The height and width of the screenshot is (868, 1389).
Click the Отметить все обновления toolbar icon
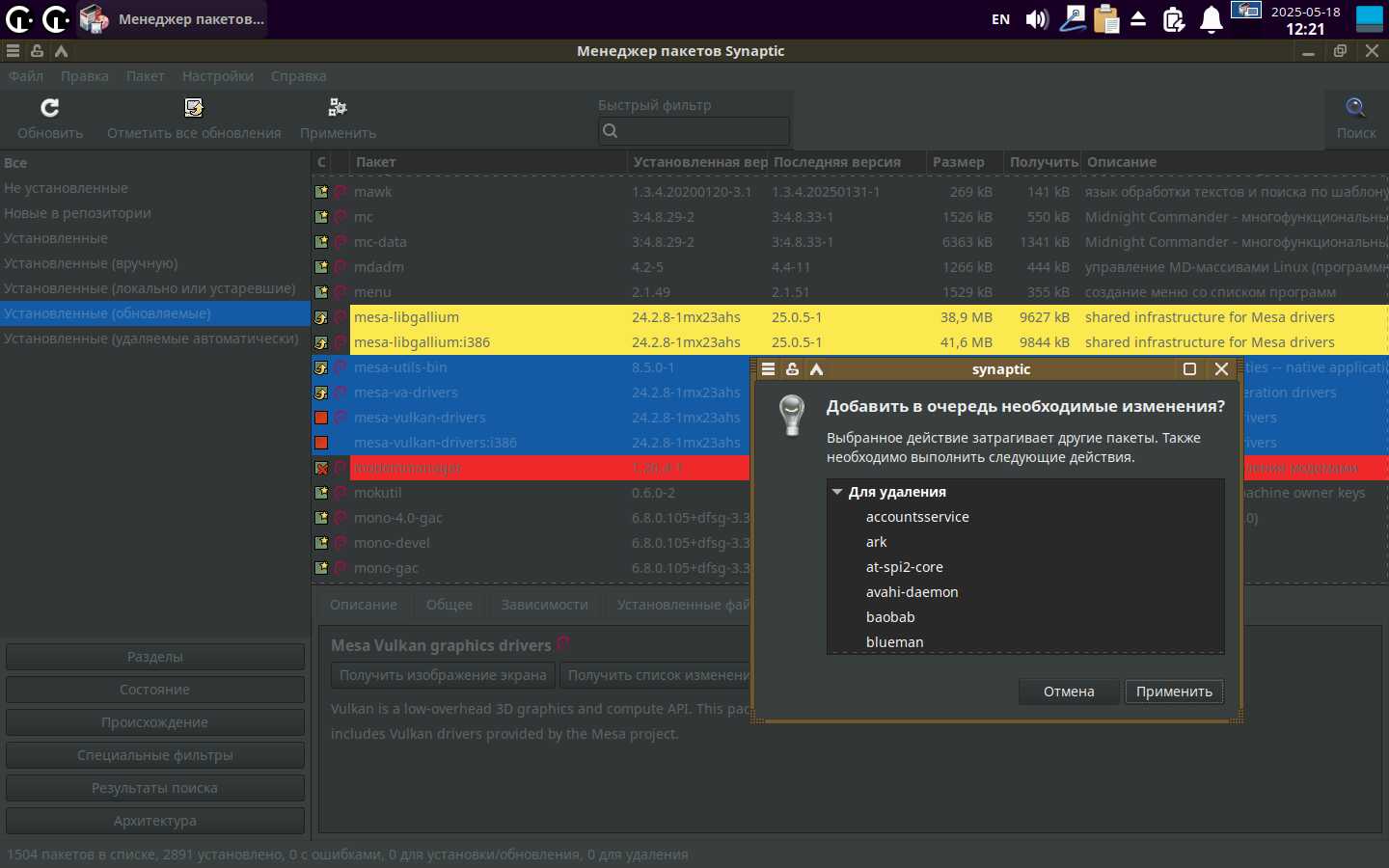(194, 107)
